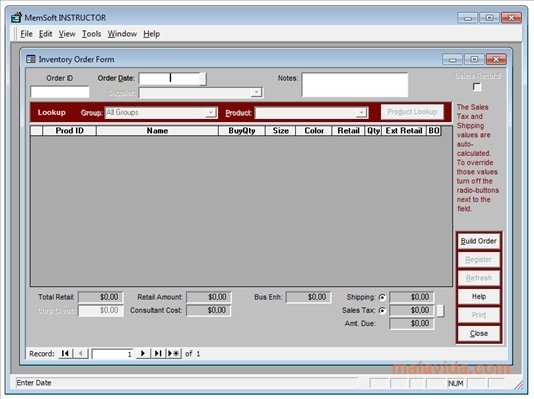Click the Ext Retail column header
The width and height of the screenshot is (534, 399).
pyautogui.click(x=404, y=131)
